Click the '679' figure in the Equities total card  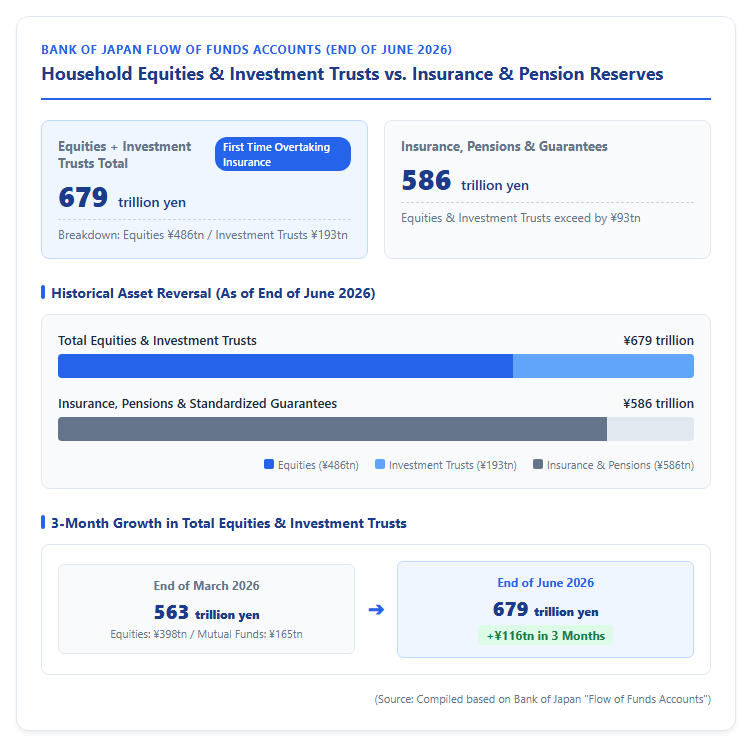(83, 197)
